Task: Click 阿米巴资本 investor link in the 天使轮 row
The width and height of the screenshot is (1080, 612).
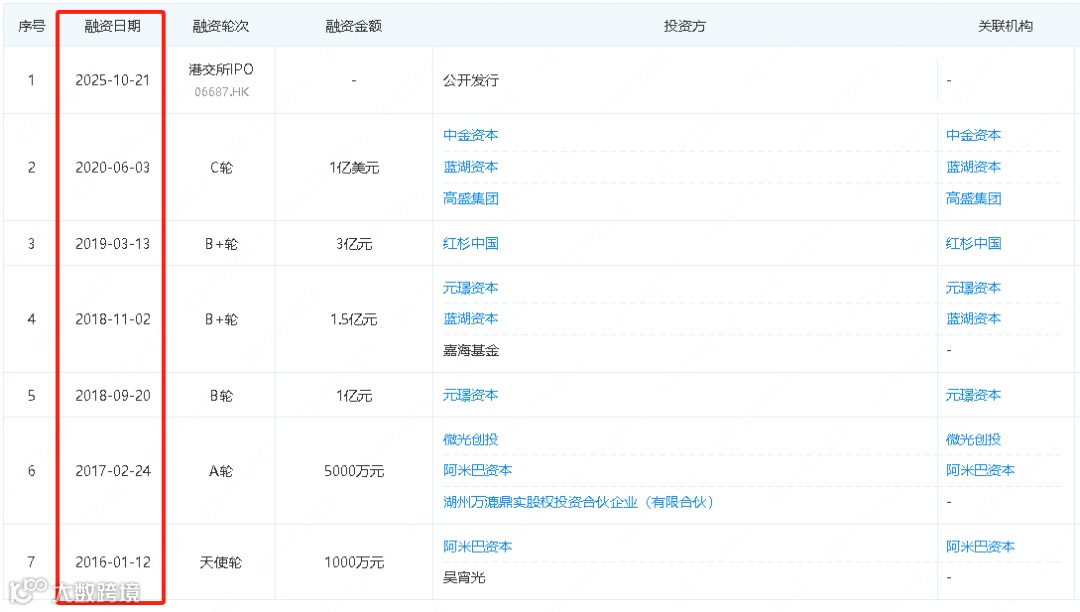Action: click(x=477, y=547)
